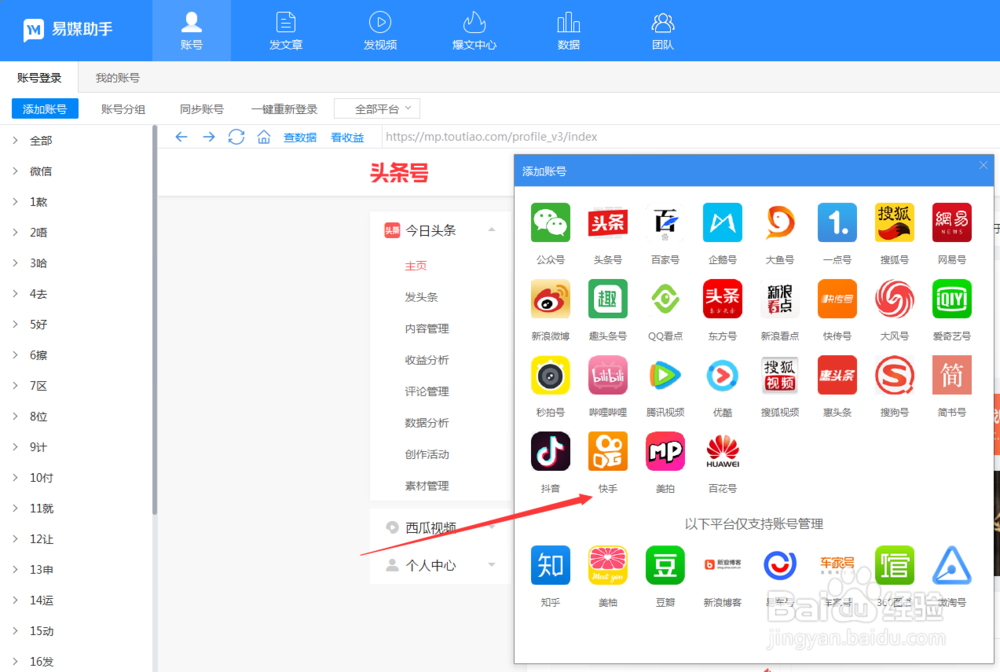This screenshot has height=672, width=1000.
Task: Go back with the browser back arrow
Action: (181, 136)
